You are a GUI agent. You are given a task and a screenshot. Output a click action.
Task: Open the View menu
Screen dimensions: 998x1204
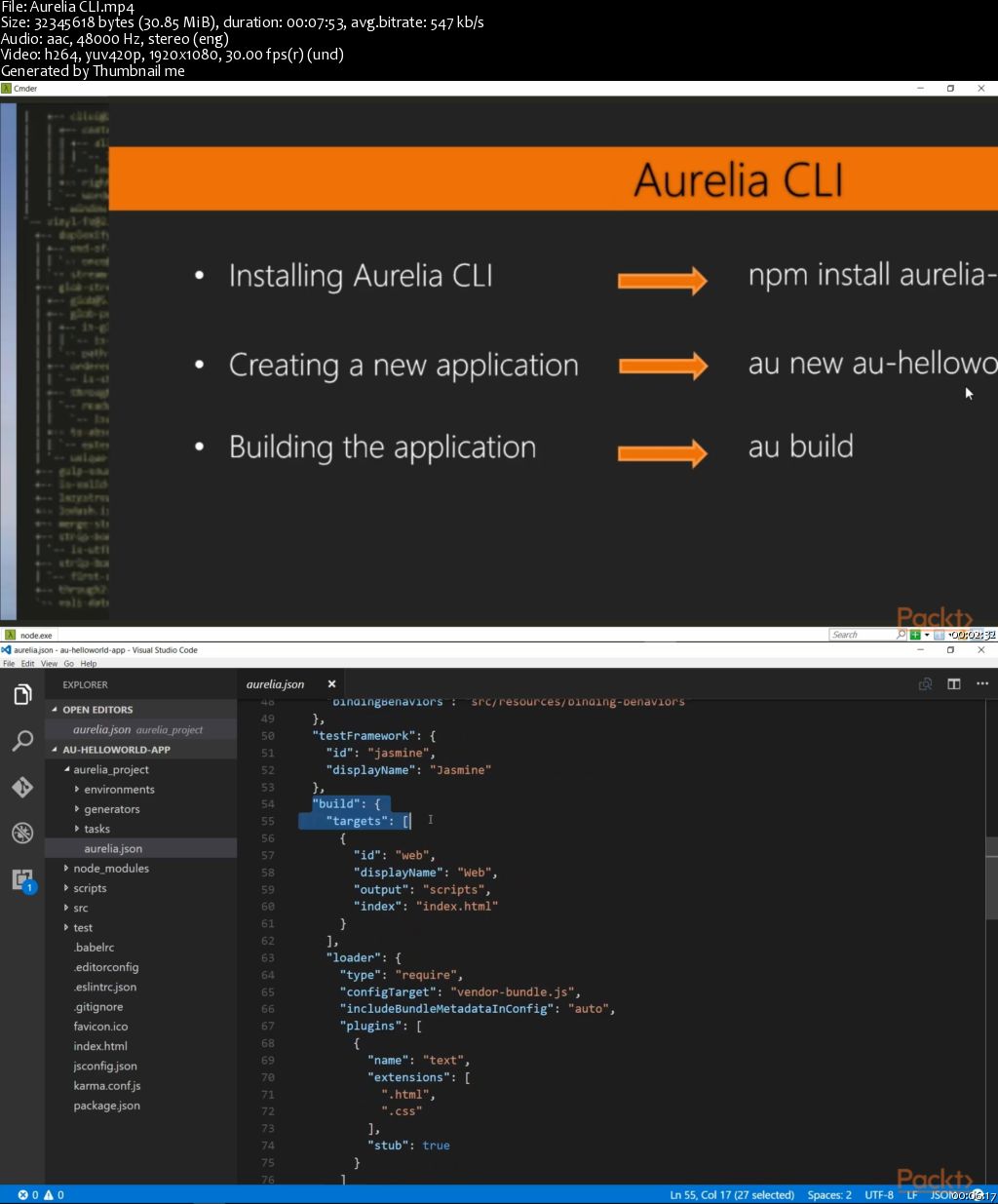[x=49, y=664]
